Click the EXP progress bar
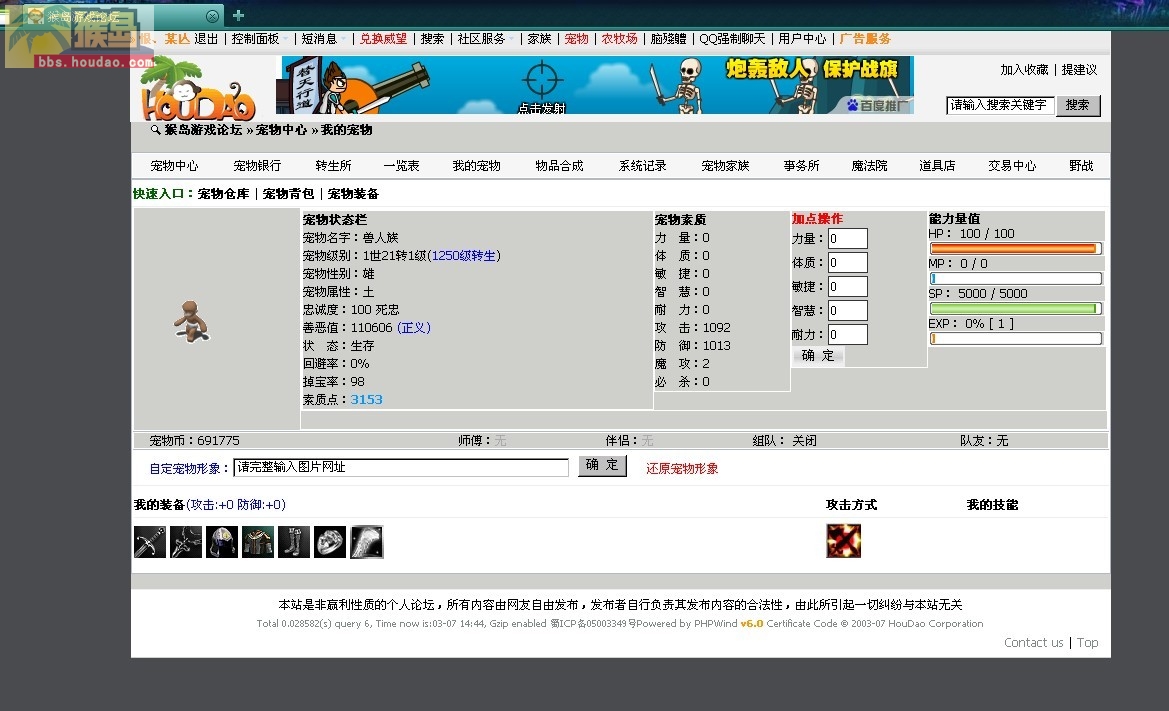1169x711 pixels. pyautogui.click(x=1015, y=338)
